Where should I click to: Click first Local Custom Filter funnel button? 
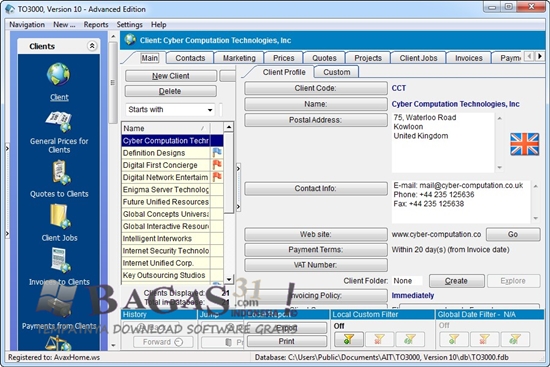349,339
